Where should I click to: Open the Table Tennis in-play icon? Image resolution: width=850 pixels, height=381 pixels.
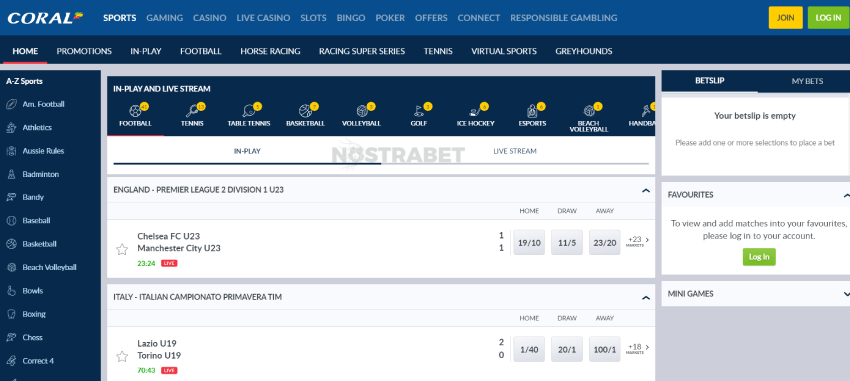[249, 115]
